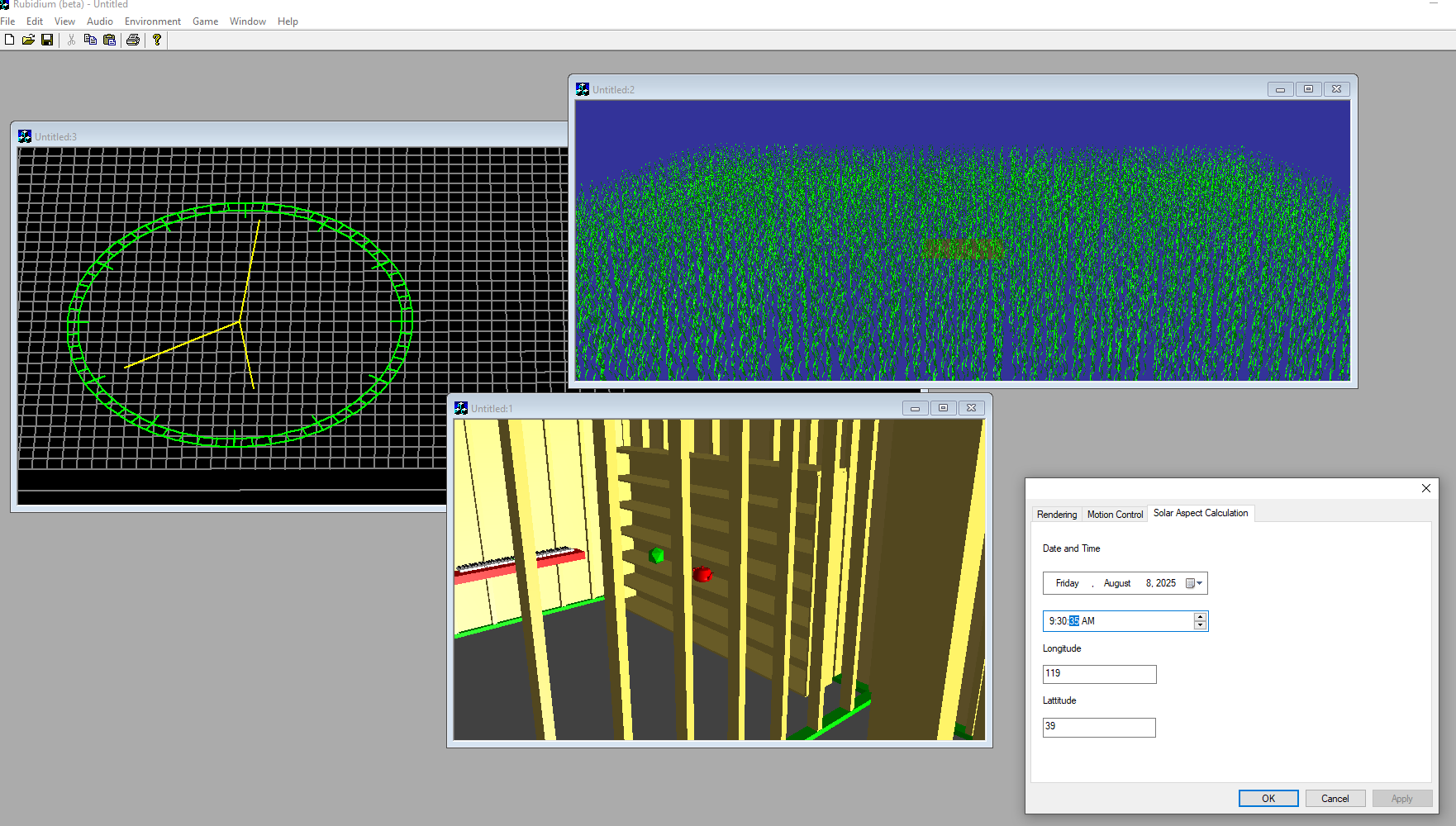Click the Untitled:2 window title icon

pyautogui.click(x=583, y=89)
